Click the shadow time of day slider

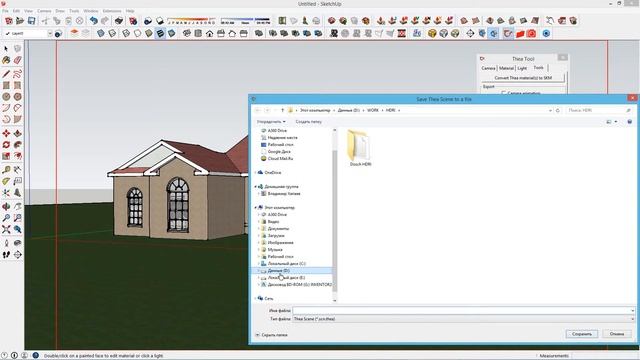245,20
